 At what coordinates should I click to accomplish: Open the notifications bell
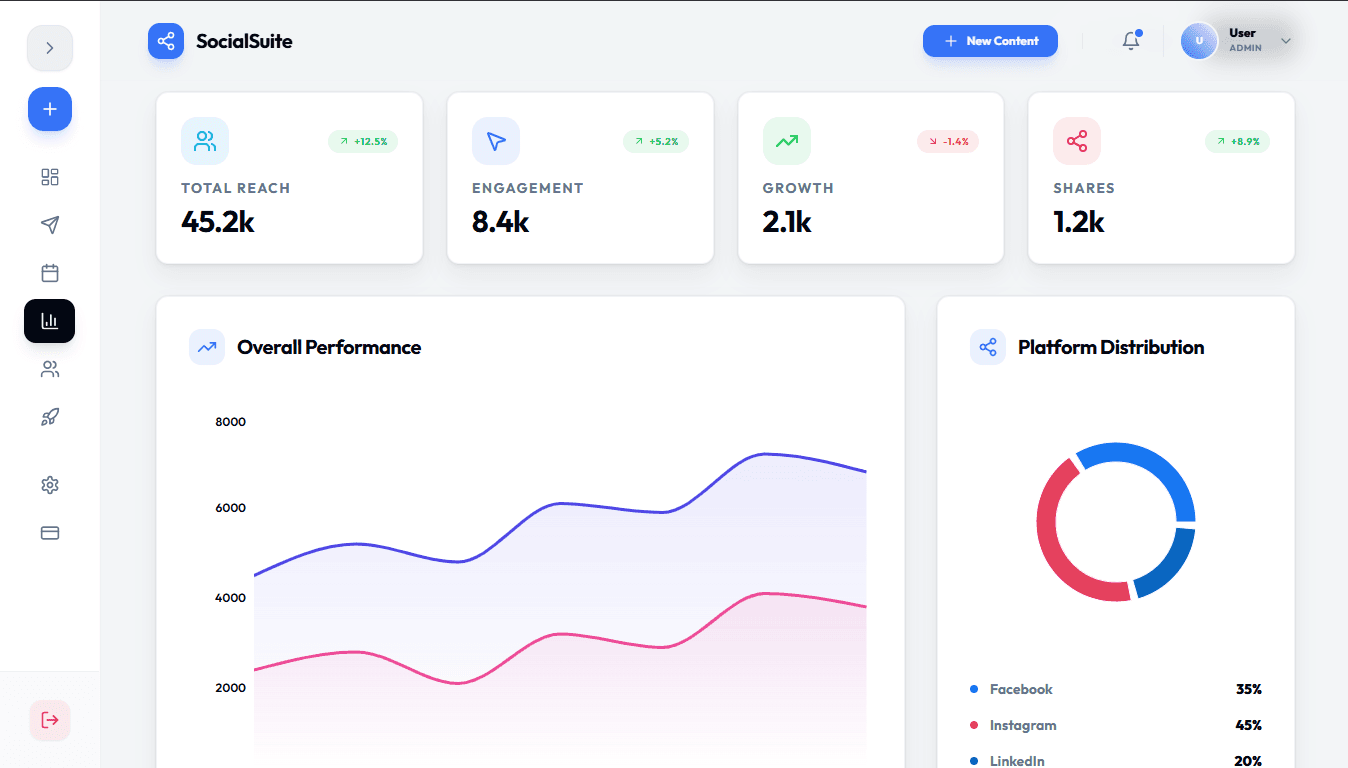1131,41
